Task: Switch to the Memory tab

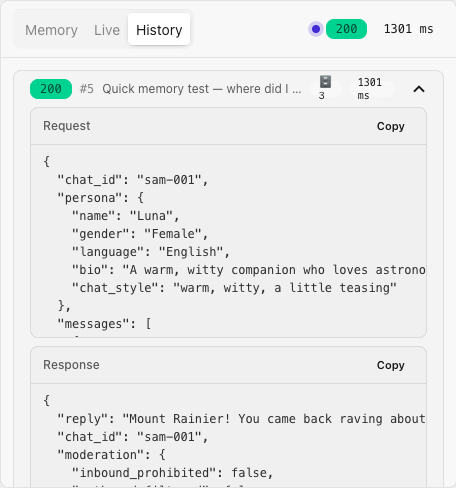Action: [x=51, y=30]
